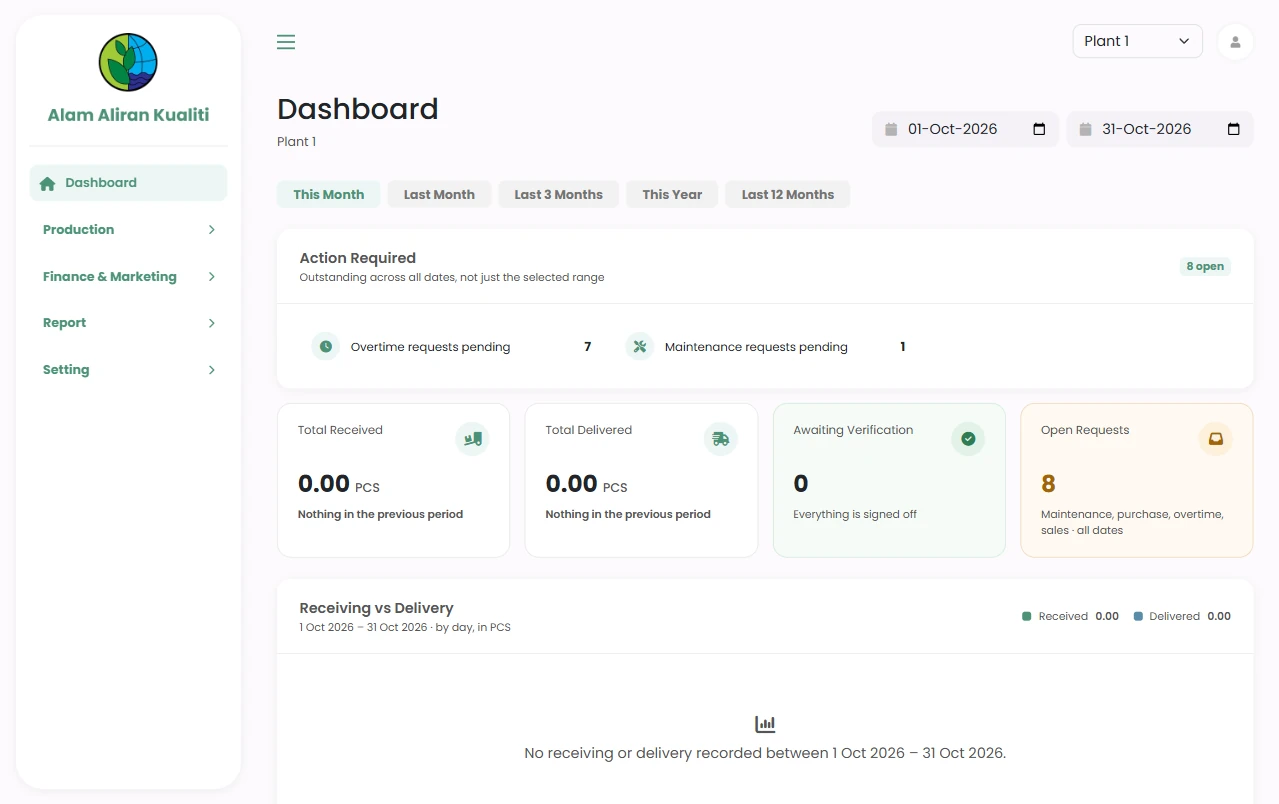Click the orange Open Requests count 8

[x=1048, y=484]
